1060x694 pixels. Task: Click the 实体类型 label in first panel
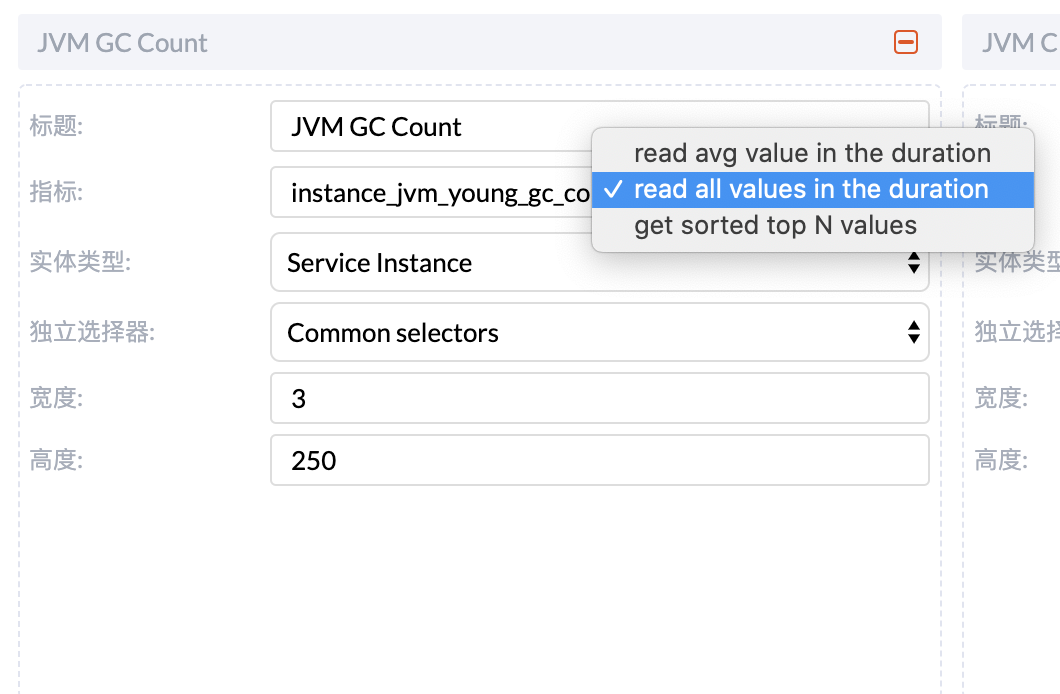pyautogui.click(x=80, y=262)
